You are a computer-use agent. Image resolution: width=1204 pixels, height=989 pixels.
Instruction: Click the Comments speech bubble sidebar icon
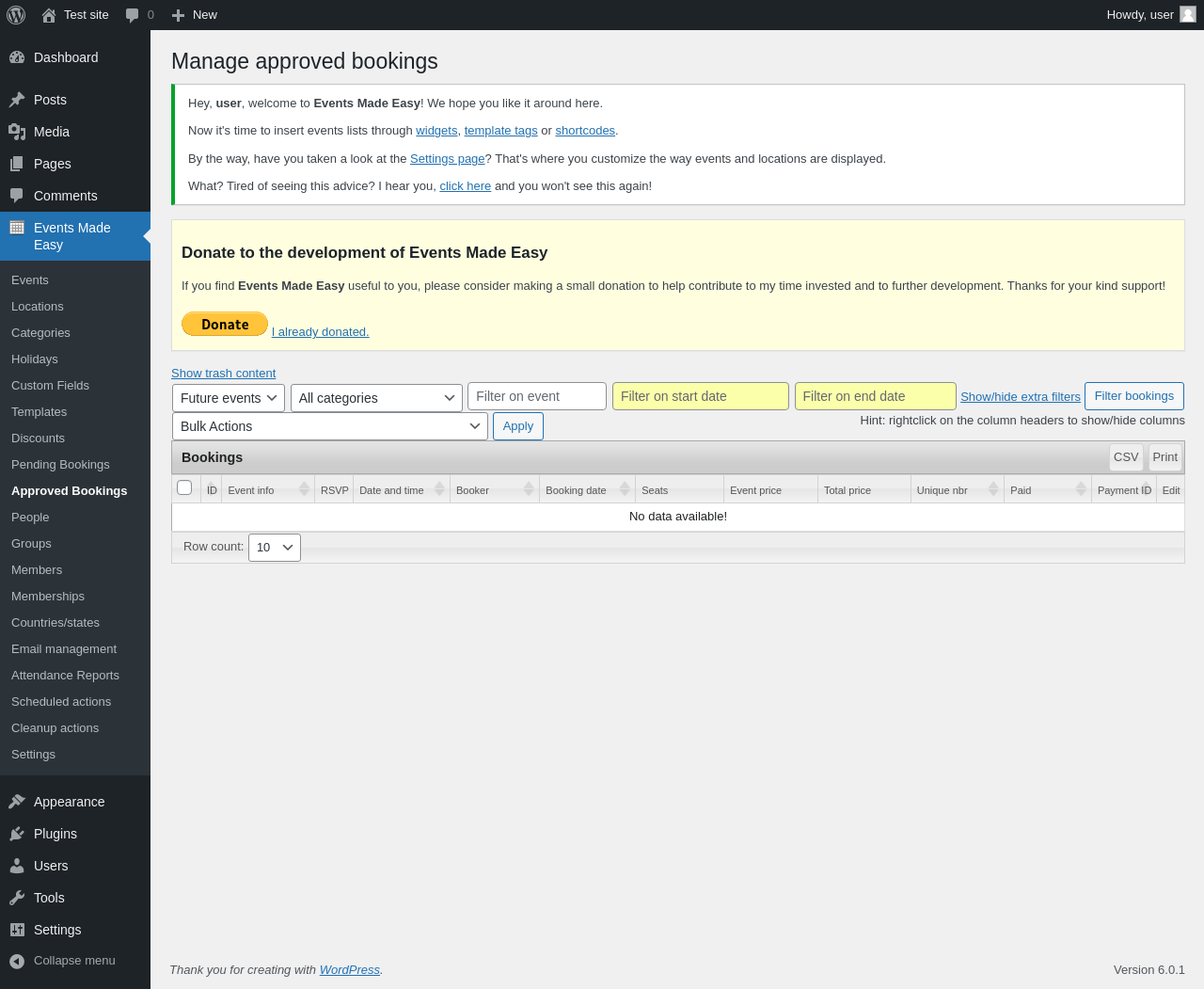coord(17,196)
